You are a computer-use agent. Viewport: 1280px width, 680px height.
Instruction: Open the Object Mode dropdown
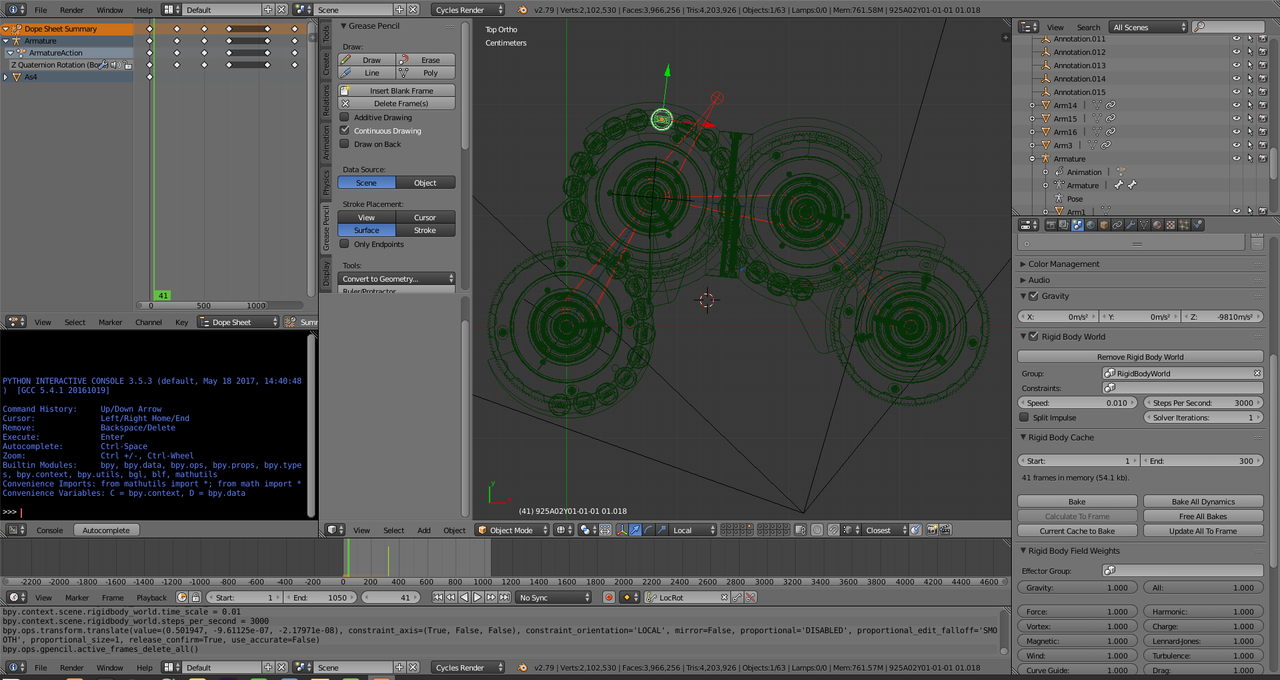pos(512,530)
